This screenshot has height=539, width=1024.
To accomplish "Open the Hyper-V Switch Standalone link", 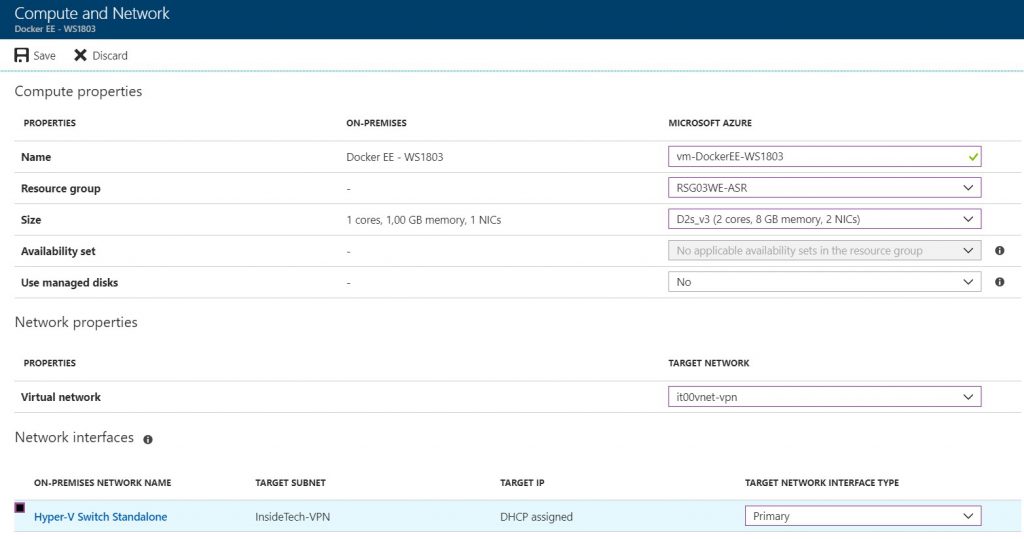I will click(101, 517).
